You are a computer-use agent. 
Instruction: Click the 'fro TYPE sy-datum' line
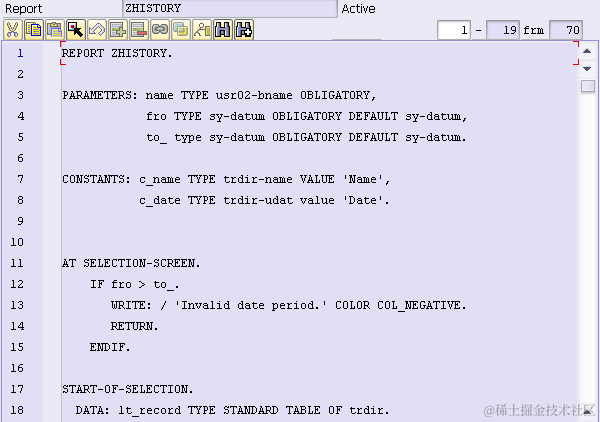point(307,116)
